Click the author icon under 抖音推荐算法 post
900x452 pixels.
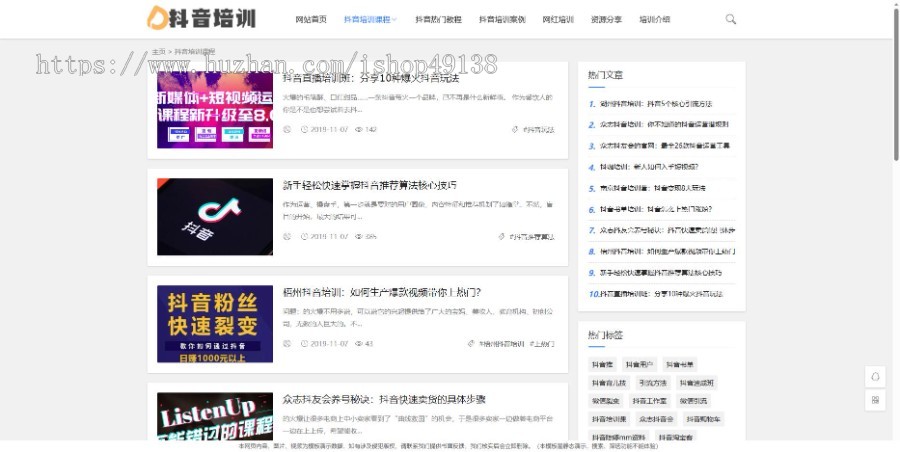click(x=287, y=236)
